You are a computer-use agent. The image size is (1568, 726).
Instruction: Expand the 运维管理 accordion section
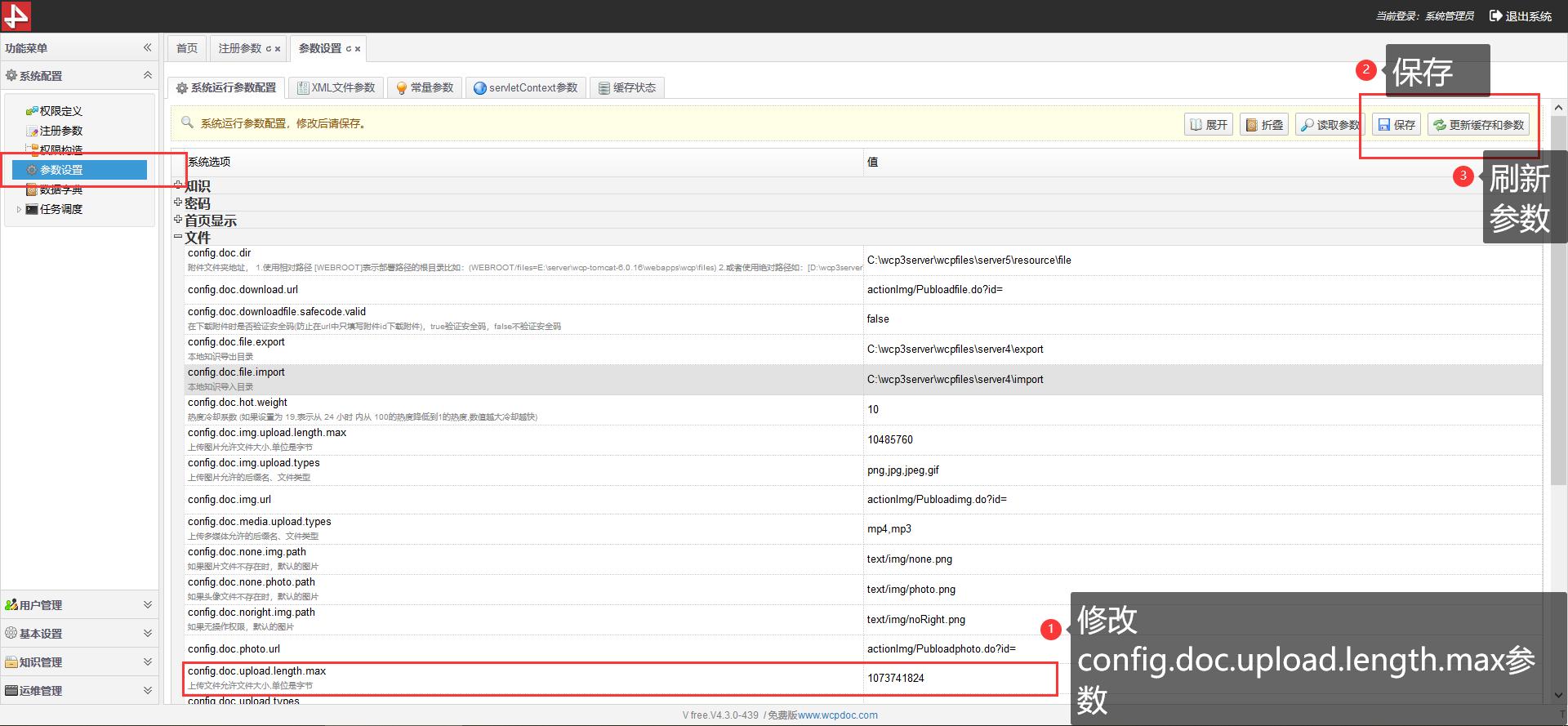148,691
